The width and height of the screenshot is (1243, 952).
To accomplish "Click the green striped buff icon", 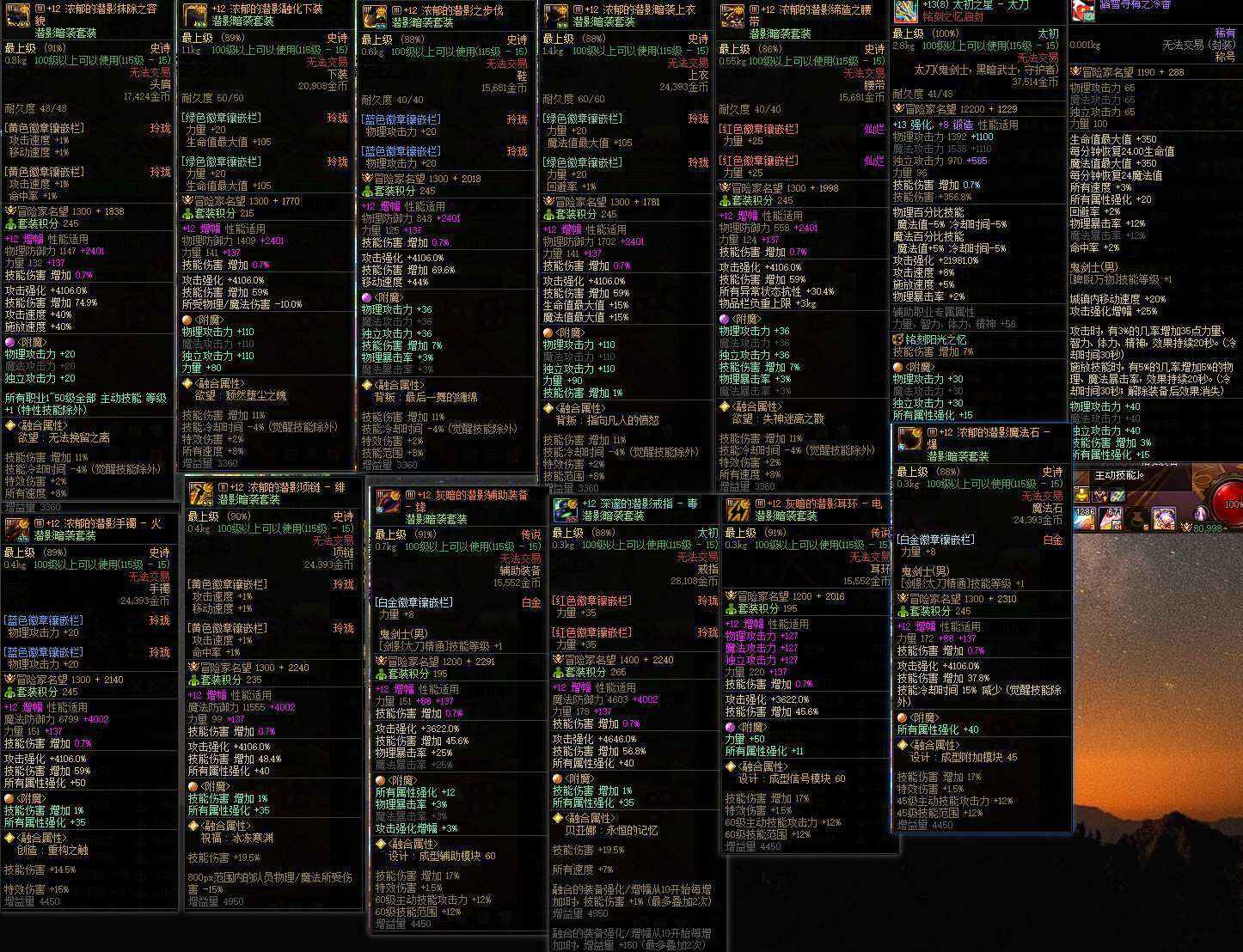I will click(x=1117, y=495).
